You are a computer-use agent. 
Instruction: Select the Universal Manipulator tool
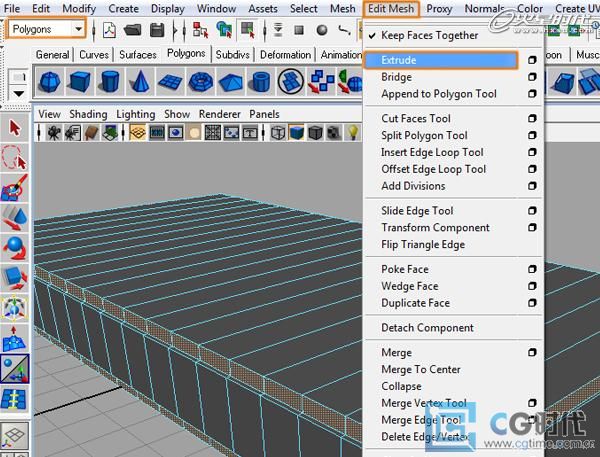click(15, 308)
